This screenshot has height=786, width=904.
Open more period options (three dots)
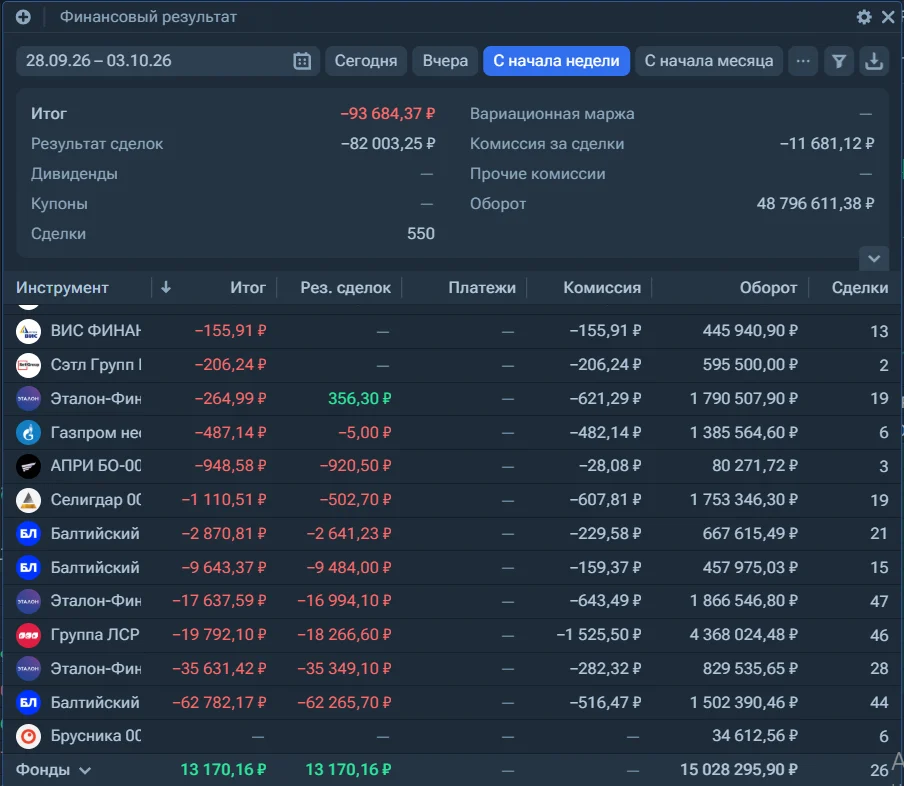(x=803, y=61)
